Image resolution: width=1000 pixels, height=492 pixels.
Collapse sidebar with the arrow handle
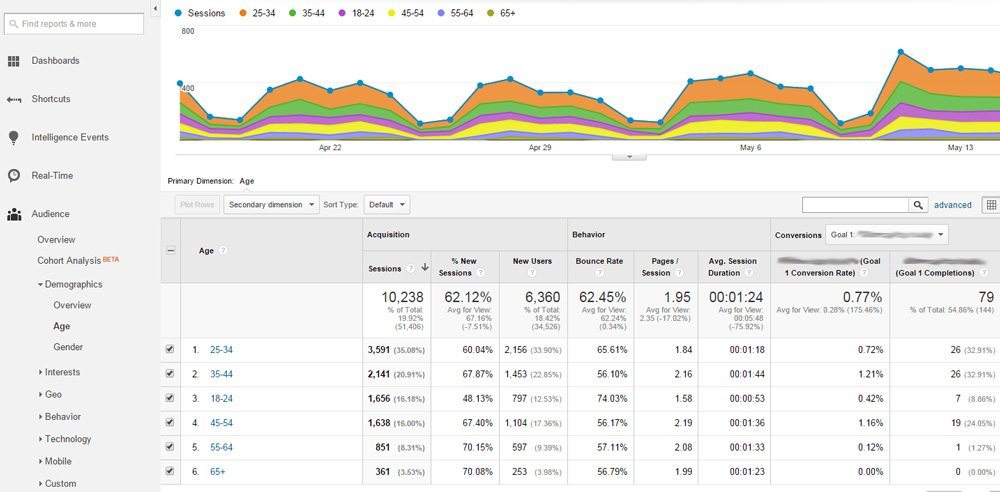[x=156, y=9]
